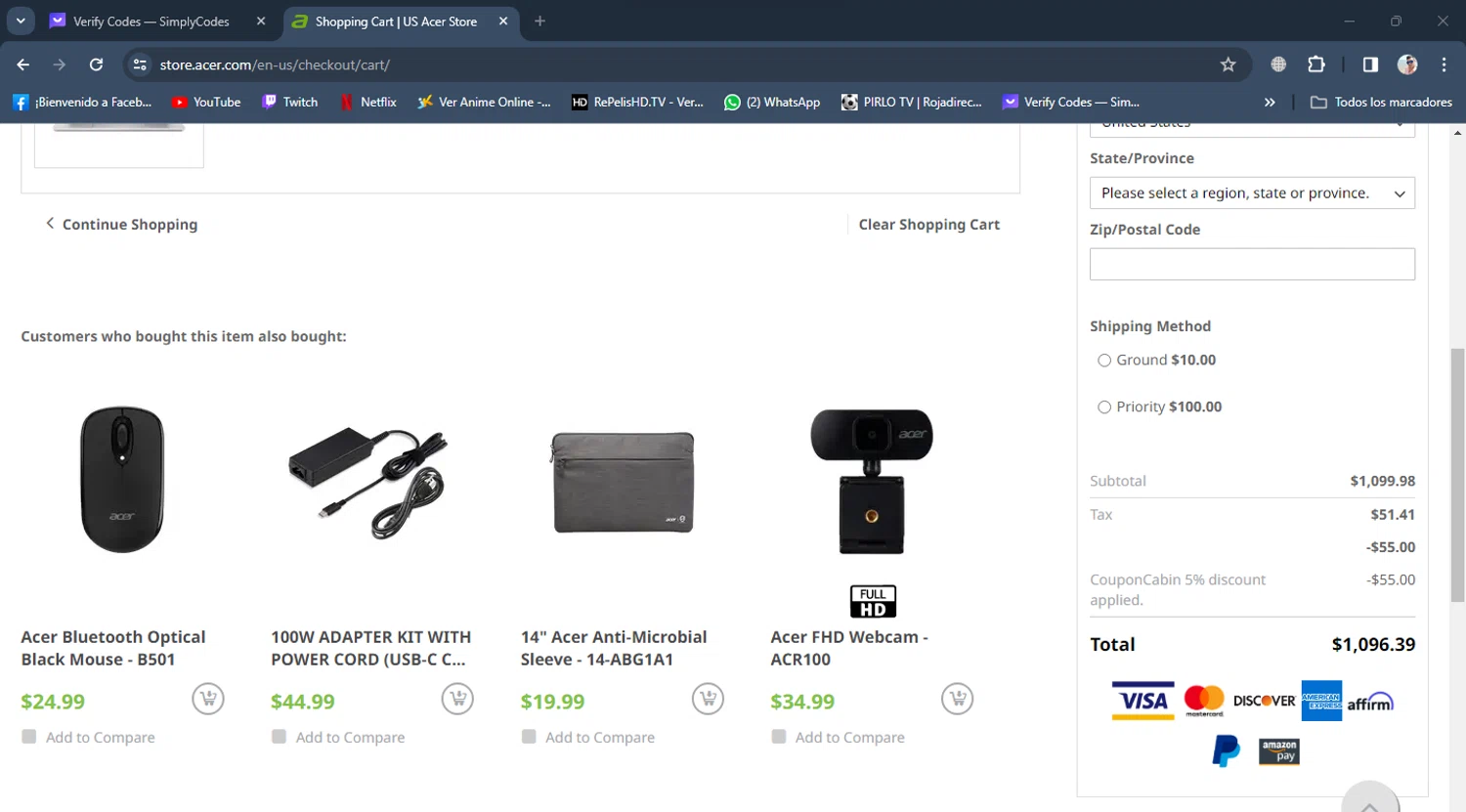Check Add to Compare for FHD Webcam

[779, 737]
